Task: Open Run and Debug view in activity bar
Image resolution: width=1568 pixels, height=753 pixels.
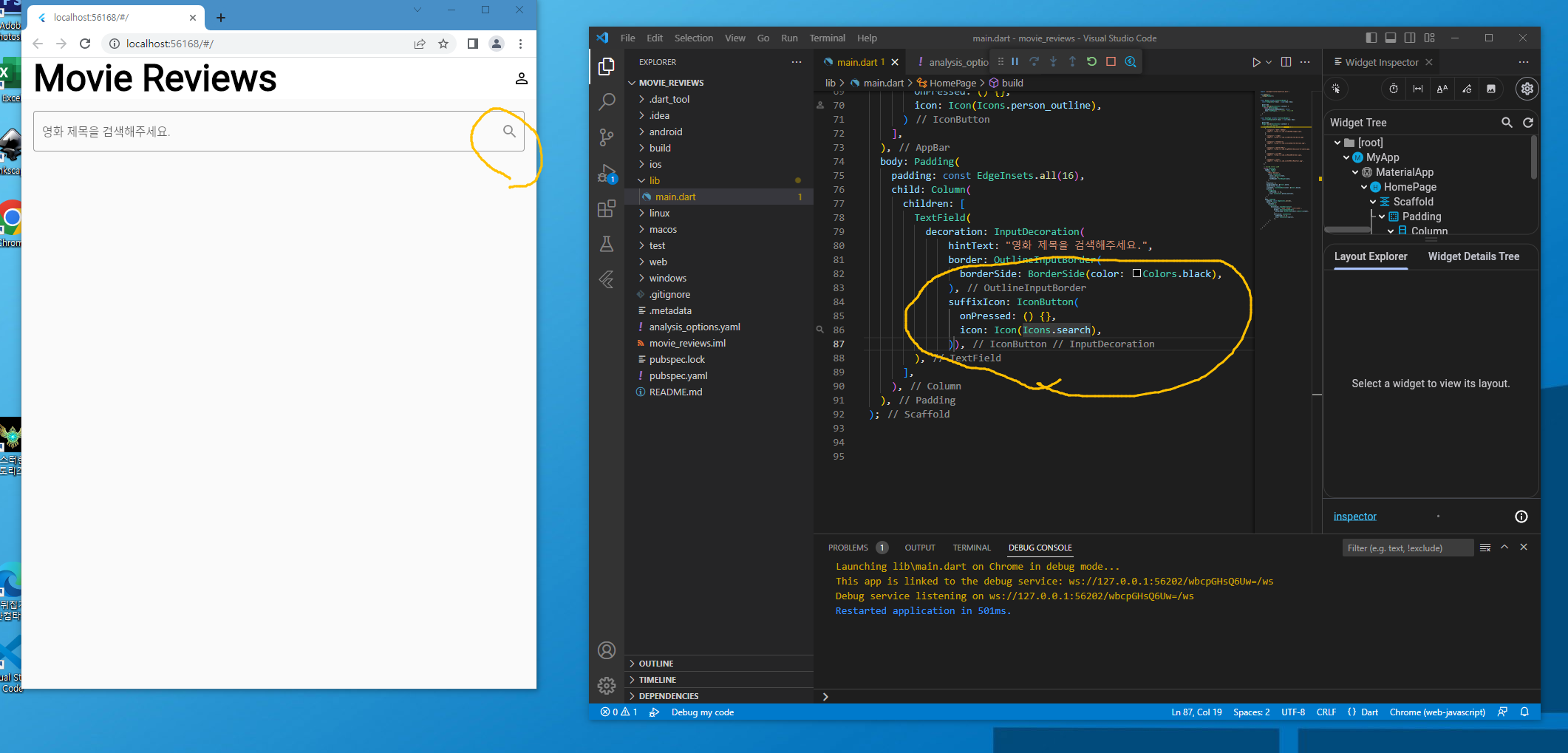Action: click(607, 173)
